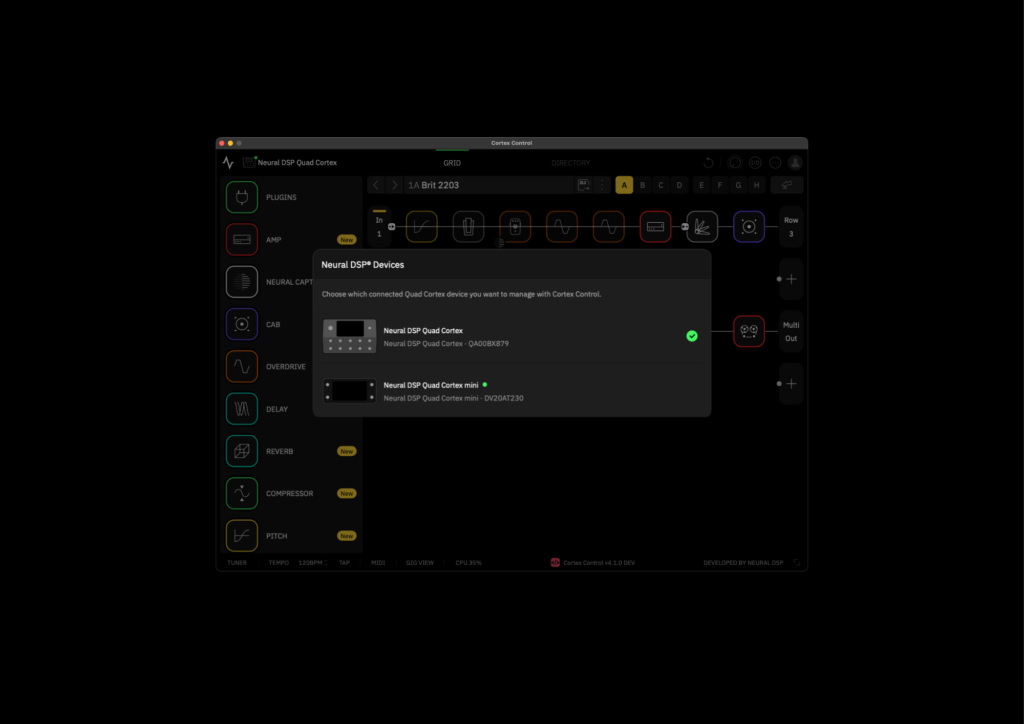Image resolution: width=1024 pixels, height=724 pixels.
Task: Click the Quad Cortex mini thumbnail image
Action: click(x=349, y=391)
